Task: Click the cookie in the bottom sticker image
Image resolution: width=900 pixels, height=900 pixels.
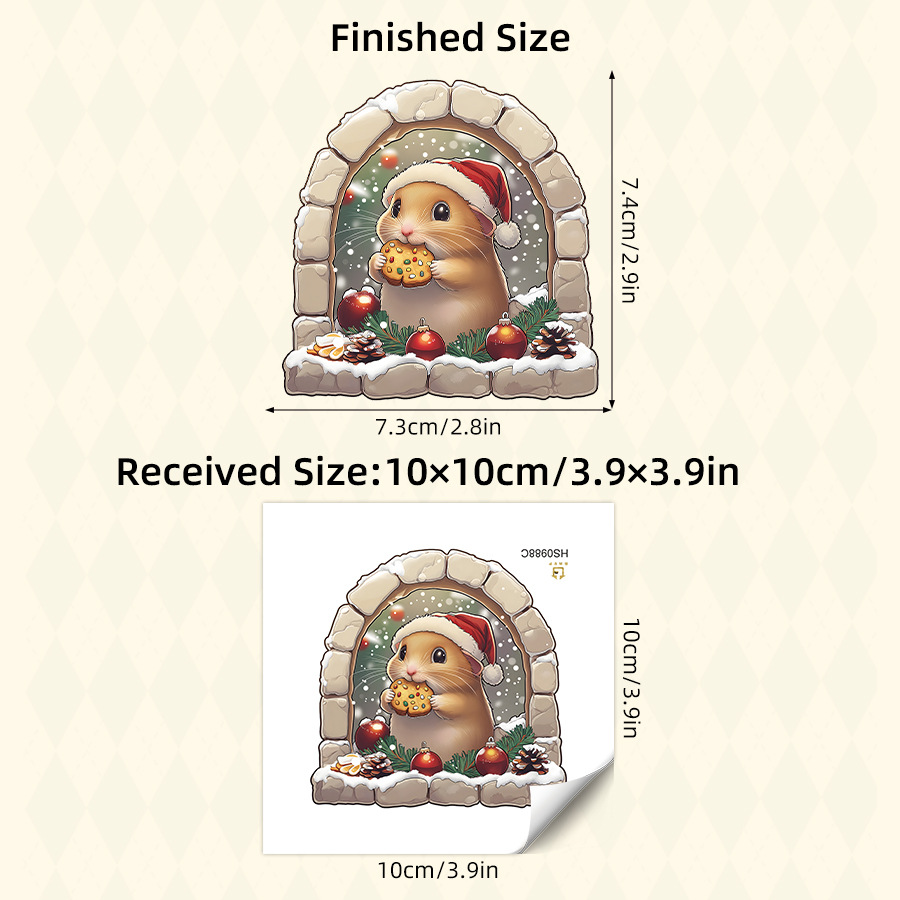Action: coord(411,696)
